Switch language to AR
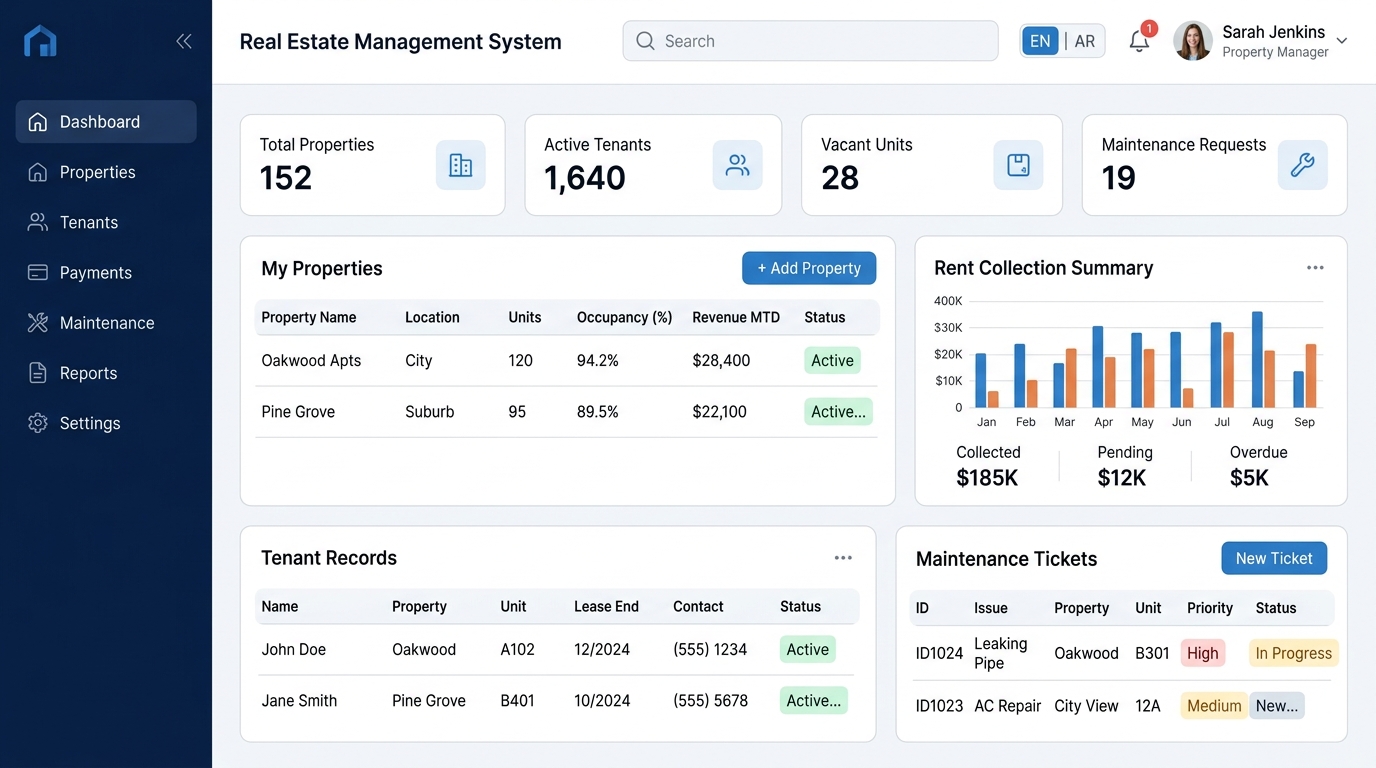 point(1085,41)
